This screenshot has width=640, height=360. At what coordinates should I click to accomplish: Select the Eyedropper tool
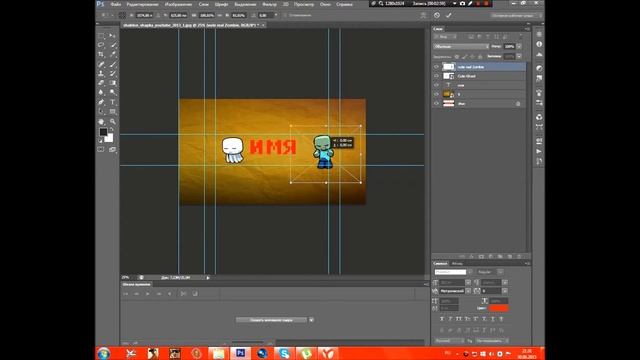113,54
